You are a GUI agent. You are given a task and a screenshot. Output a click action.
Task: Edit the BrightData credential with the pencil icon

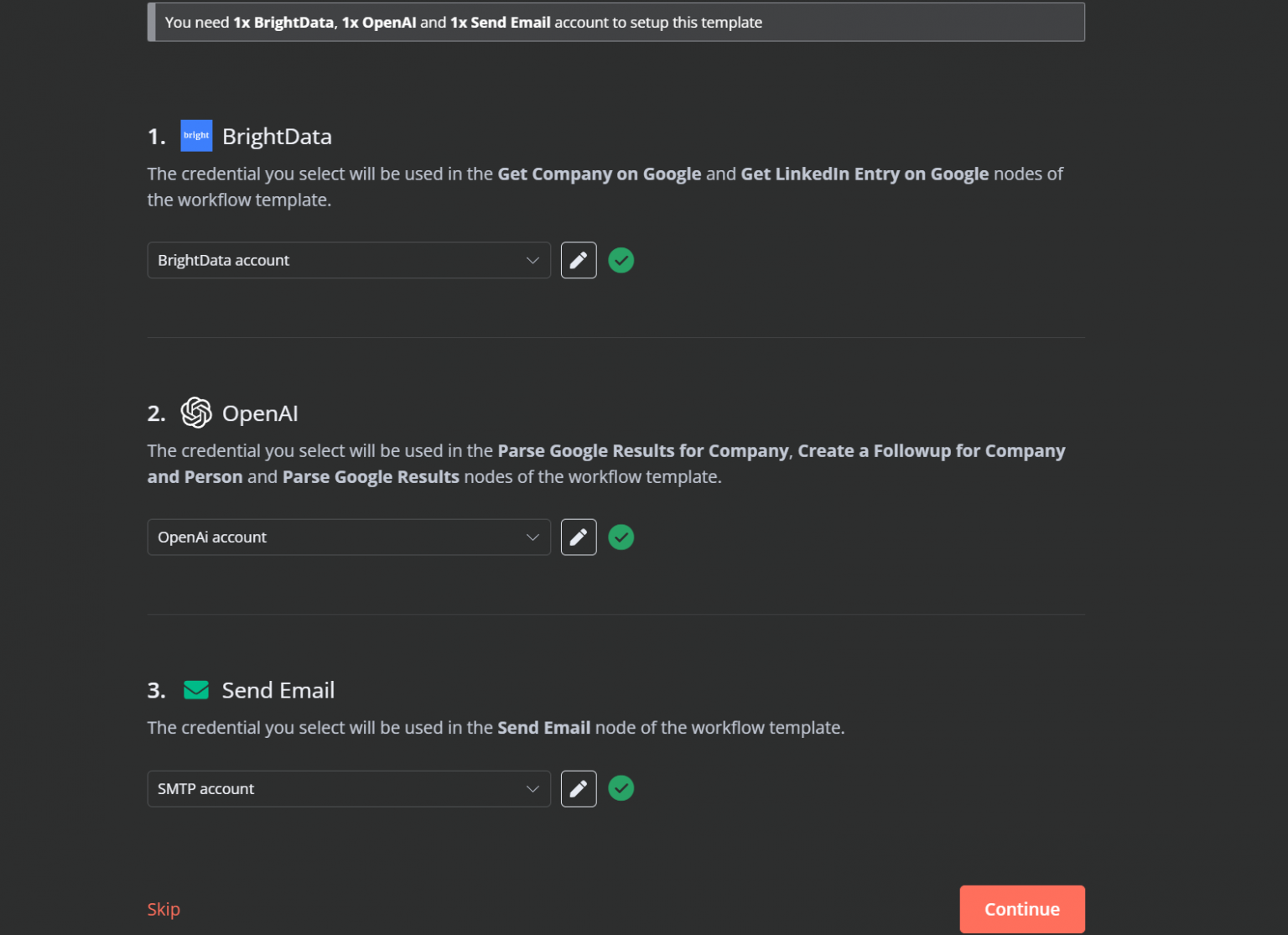click(578, 260)
